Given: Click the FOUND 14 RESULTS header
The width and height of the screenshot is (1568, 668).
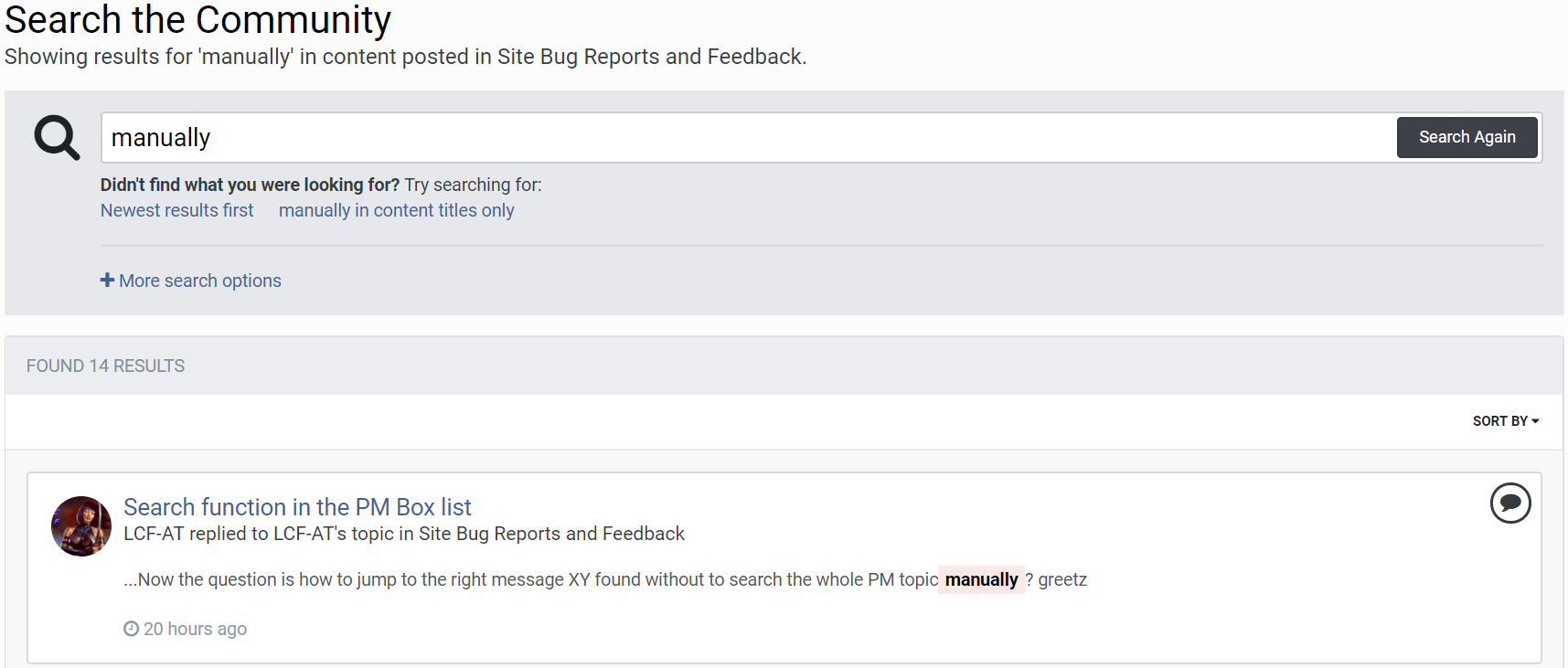Looking at the screenshot, I should pyautogui.click(x=105, y=366).
